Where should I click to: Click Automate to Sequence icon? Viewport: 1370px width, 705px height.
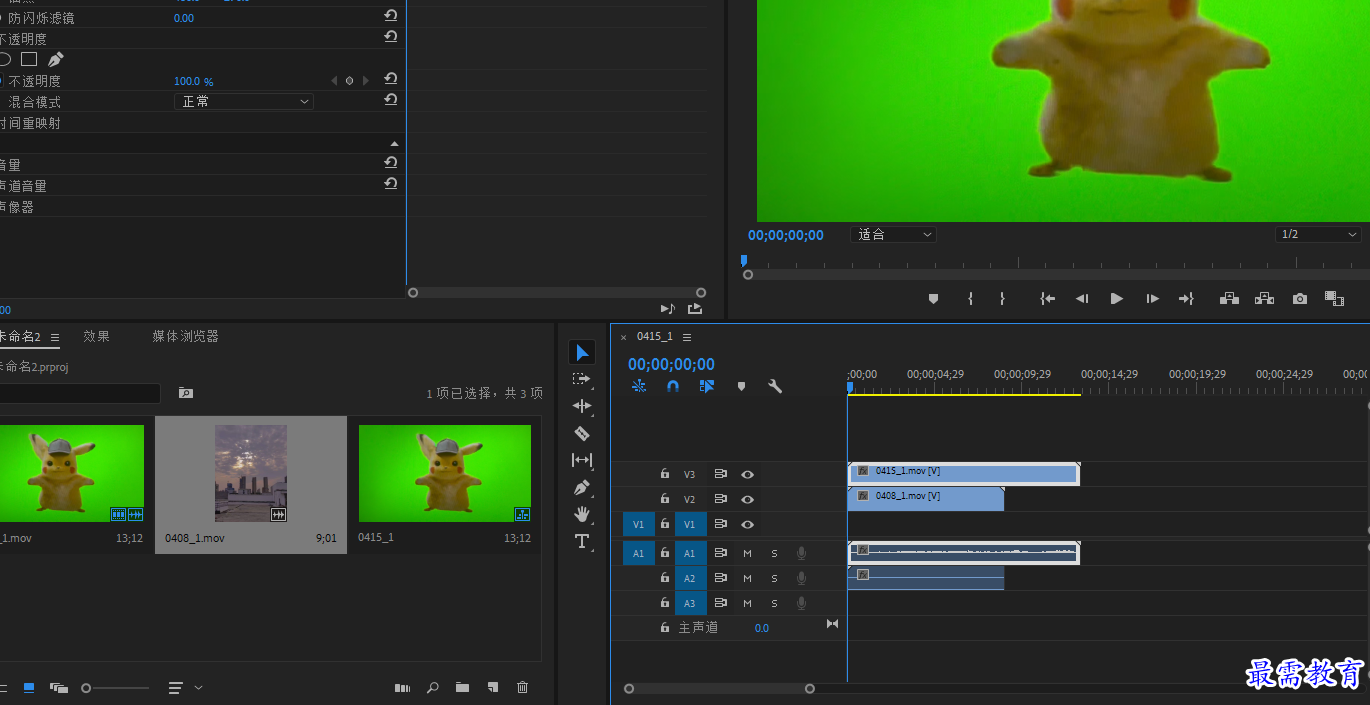[402, 687]
